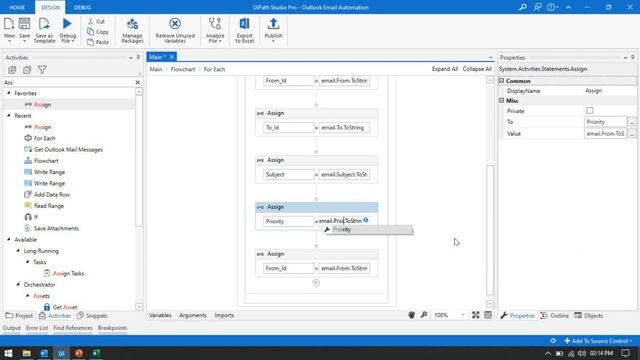This screenshot has width=640, height=360.
Task: Switch to HOME ribbon tab
Action: (17, 7)
